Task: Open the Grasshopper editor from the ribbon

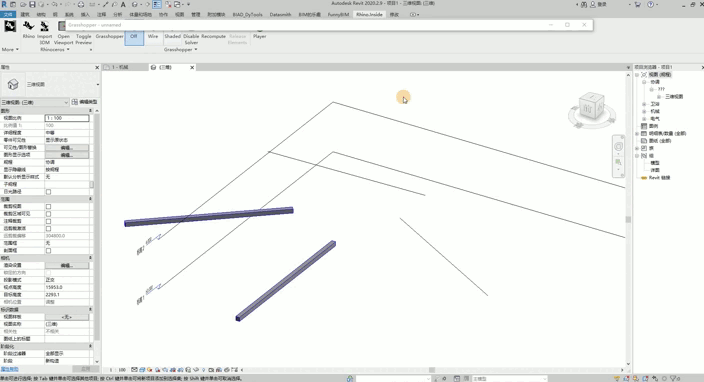Action: pyautogui.click(x=109, y=36)
